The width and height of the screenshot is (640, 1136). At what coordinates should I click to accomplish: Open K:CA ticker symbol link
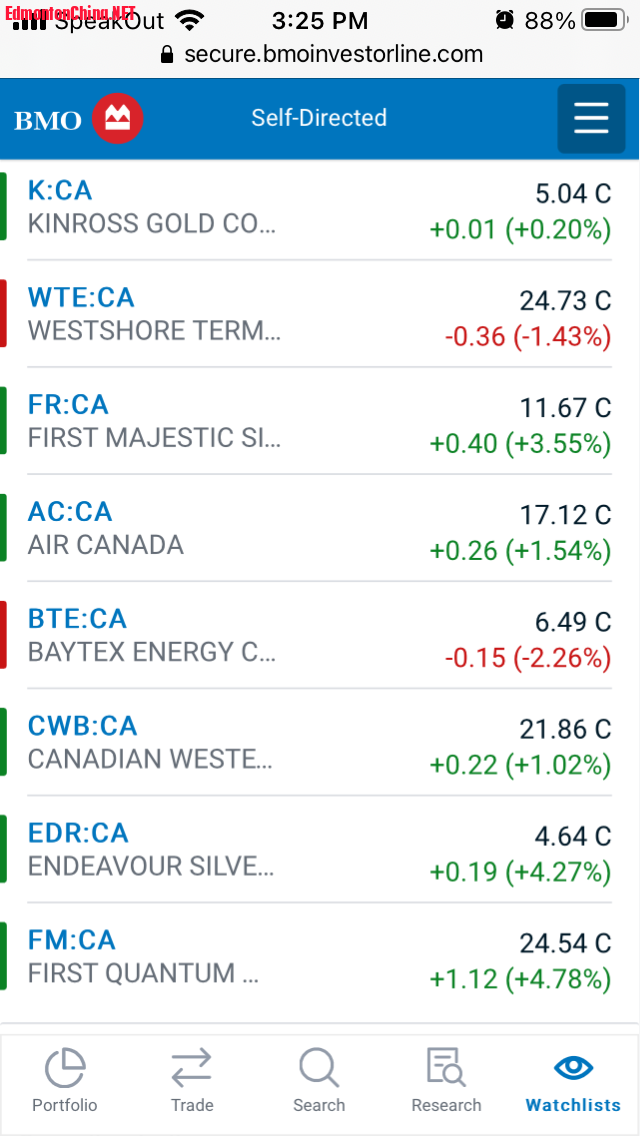pyautogui.click(x=60, y=190)
